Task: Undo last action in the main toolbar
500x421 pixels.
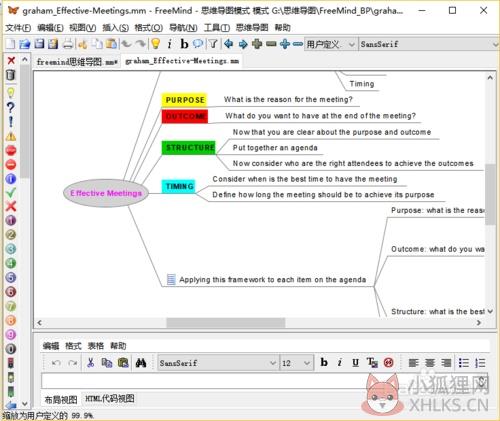Action: pos(126,44)
